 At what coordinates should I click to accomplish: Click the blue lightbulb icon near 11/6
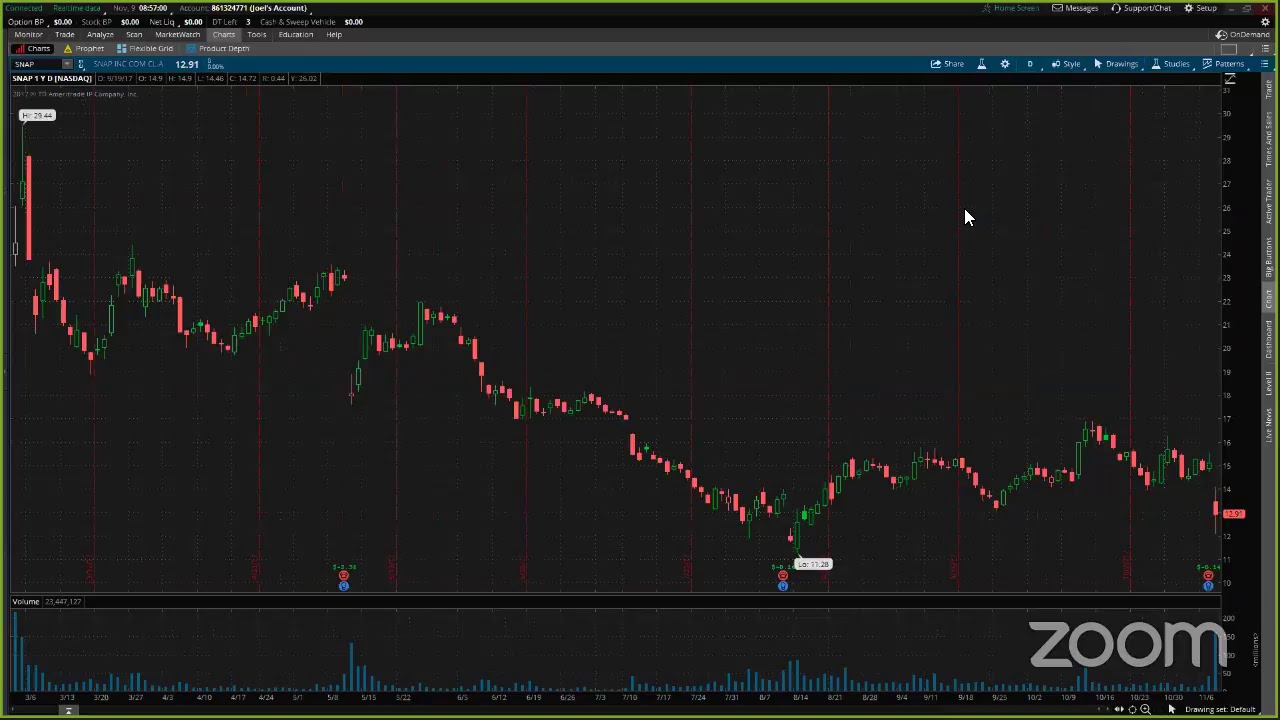(1208, 586)
